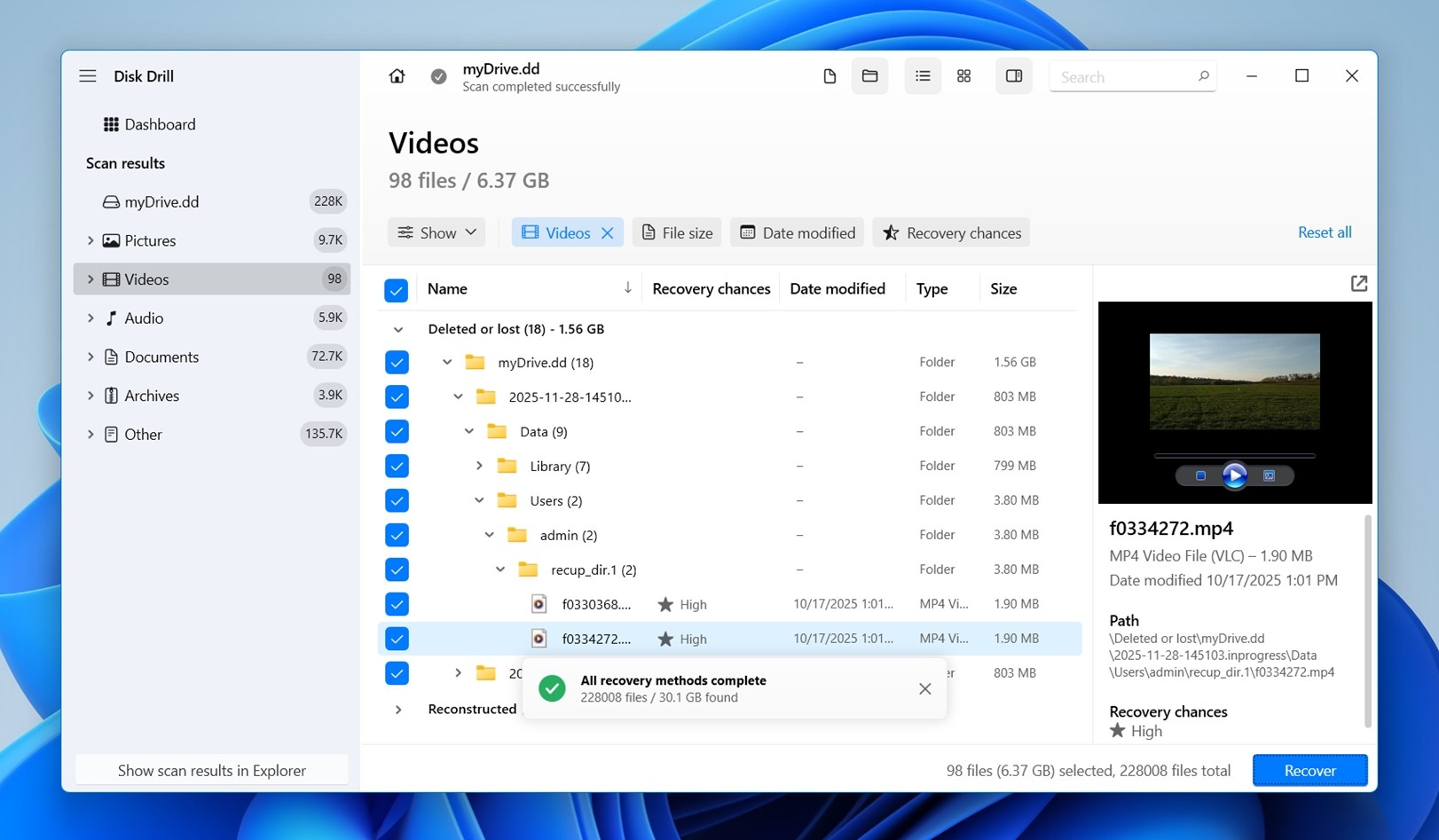Open the Recovery chances filter

click(951, 232)
